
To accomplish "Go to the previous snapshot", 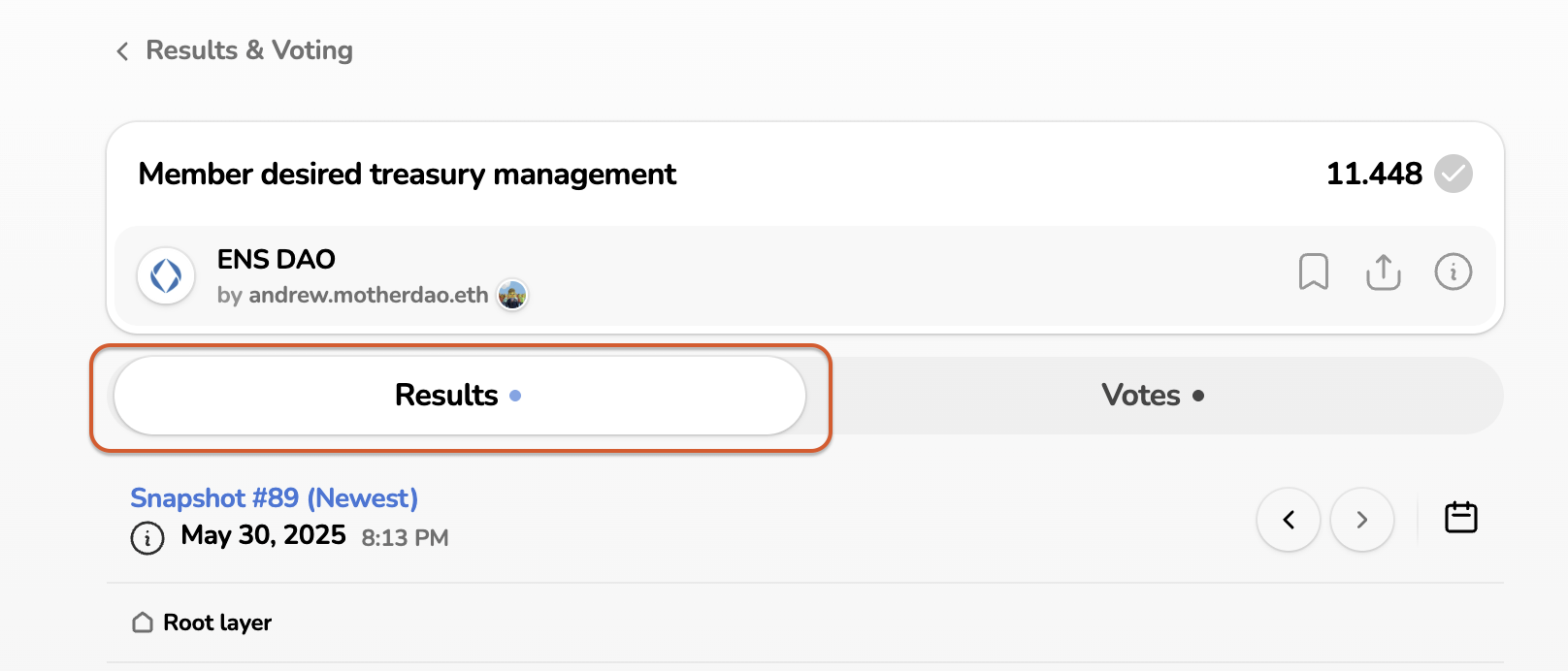I will click(1289, 520).
